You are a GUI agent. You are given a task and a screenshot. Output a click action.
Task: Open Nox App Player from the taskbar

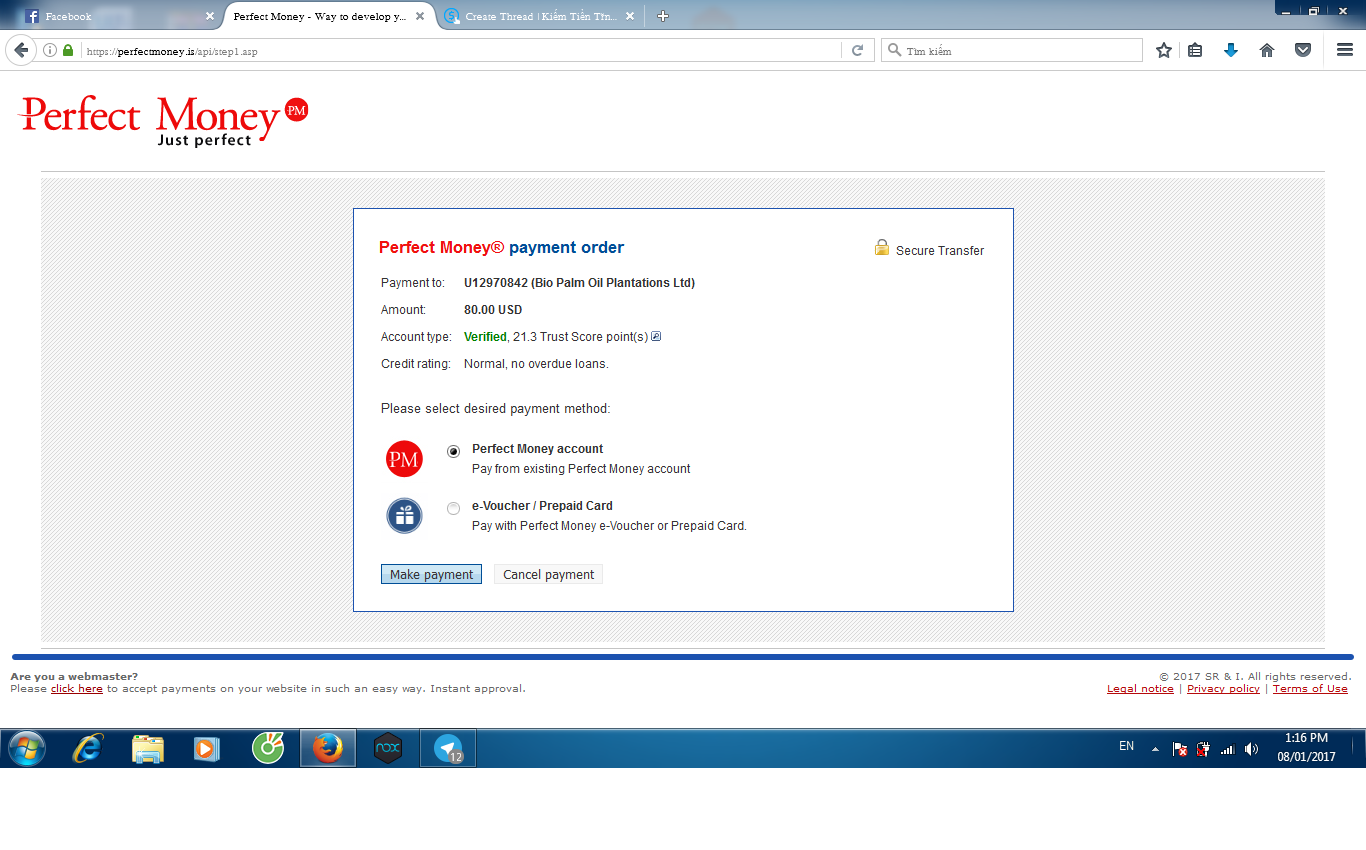(388, 748)
